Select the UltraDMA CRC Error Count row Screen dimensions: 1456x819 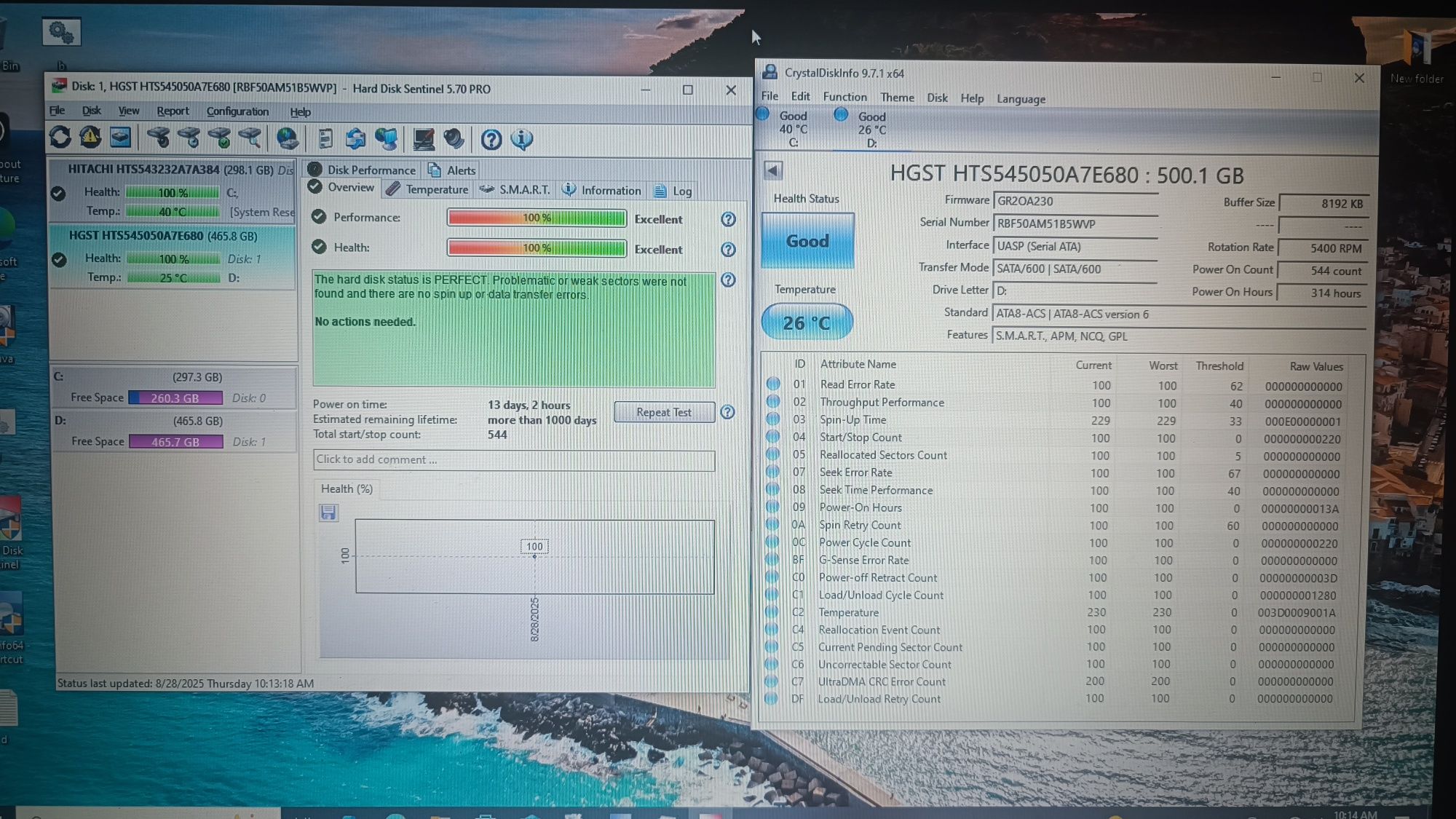[x=1057, y=682]
